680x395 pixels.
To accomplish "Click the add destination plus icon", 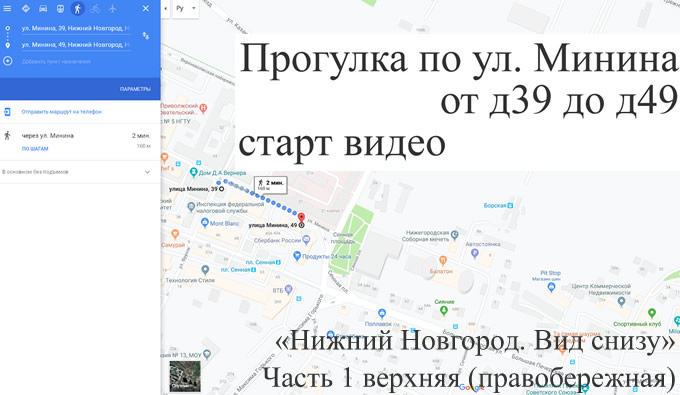I will (7, 61).
